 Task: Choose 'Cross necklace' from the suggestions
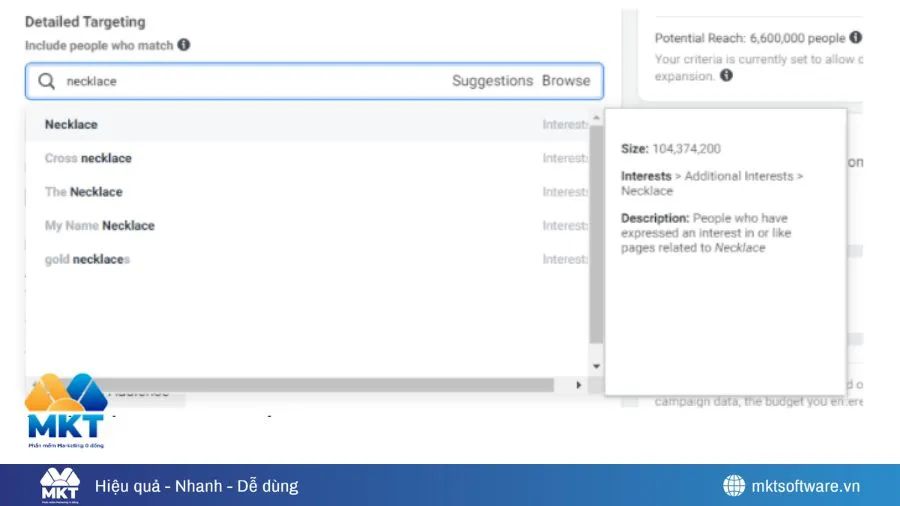point(88,158)
